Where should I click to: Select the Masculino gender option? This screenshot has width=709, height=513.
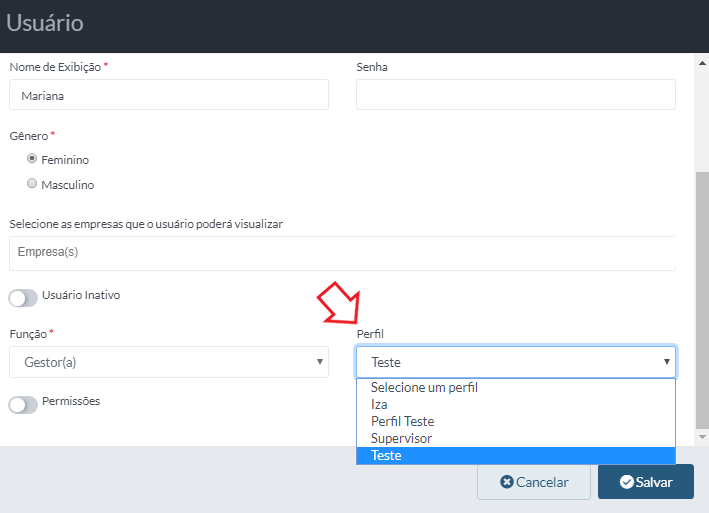[x=32, y=183]
